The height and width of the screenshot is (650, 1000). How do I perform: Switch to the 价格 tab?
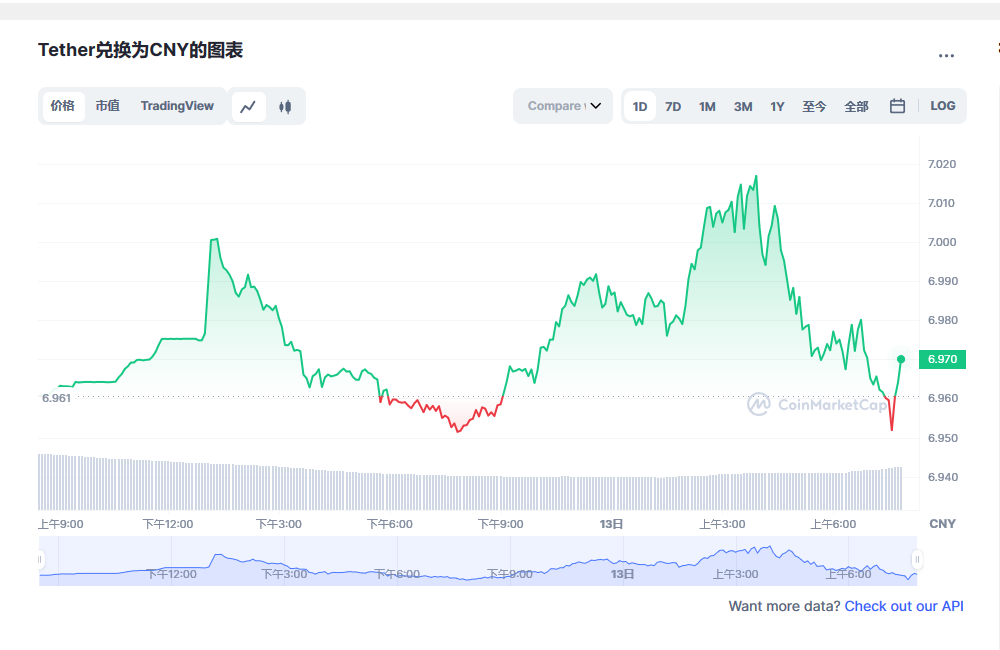62,105
